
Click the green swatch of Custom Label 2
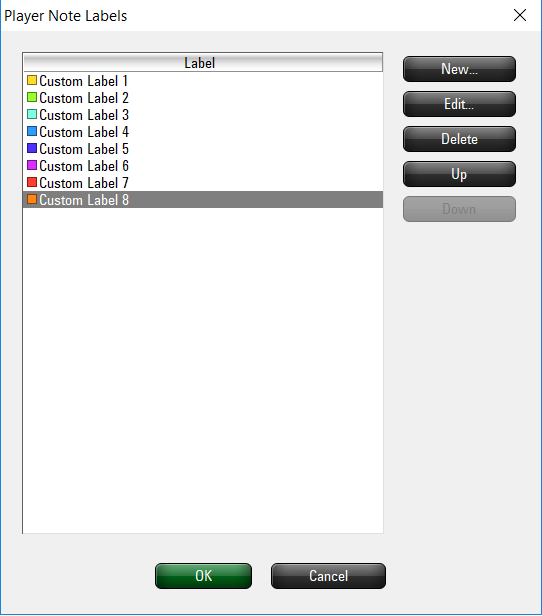tap(32, 97)
